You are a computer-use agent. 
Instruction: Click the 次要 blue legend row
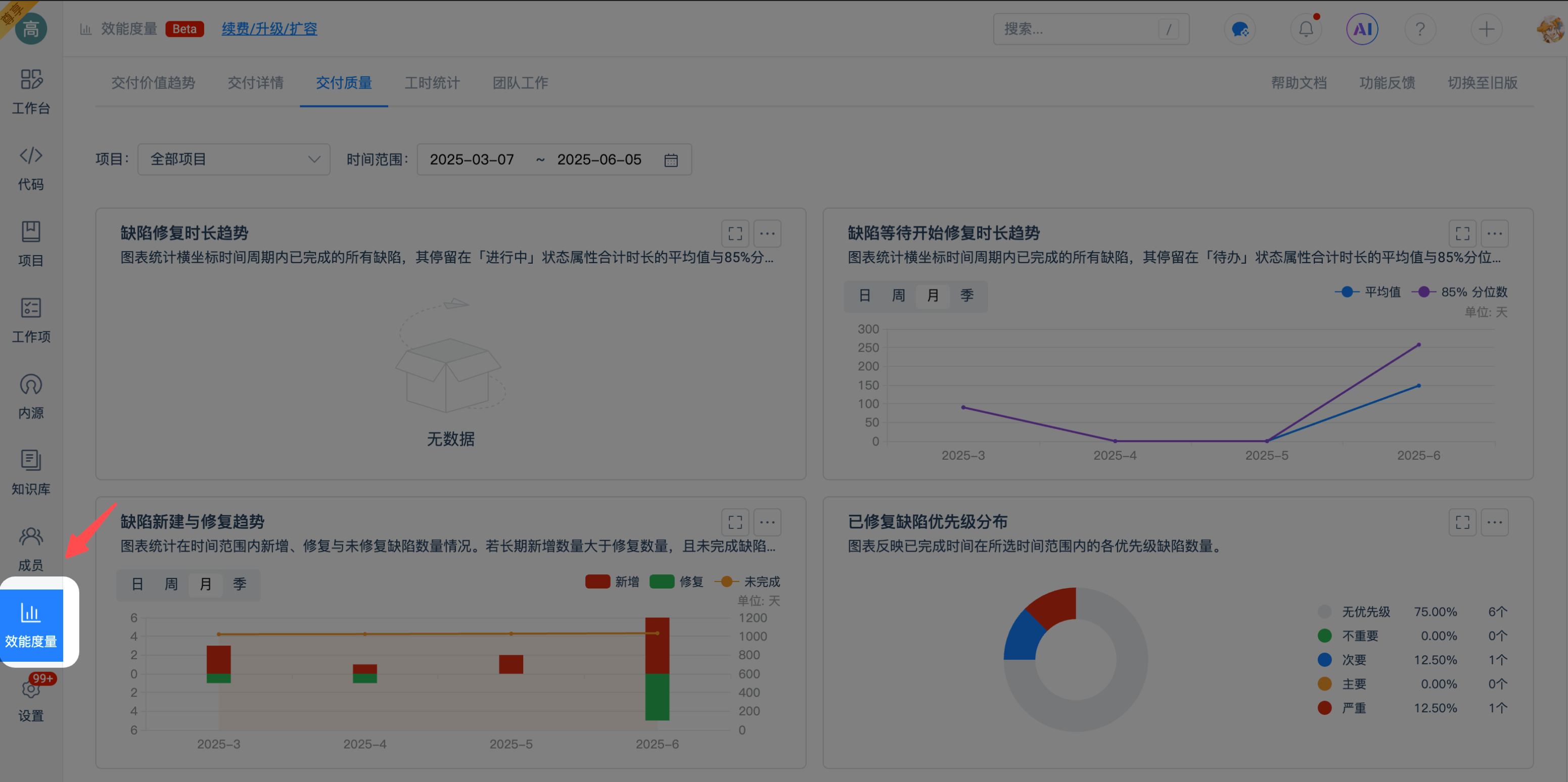pyautogui.click(x=1413, y=660)
